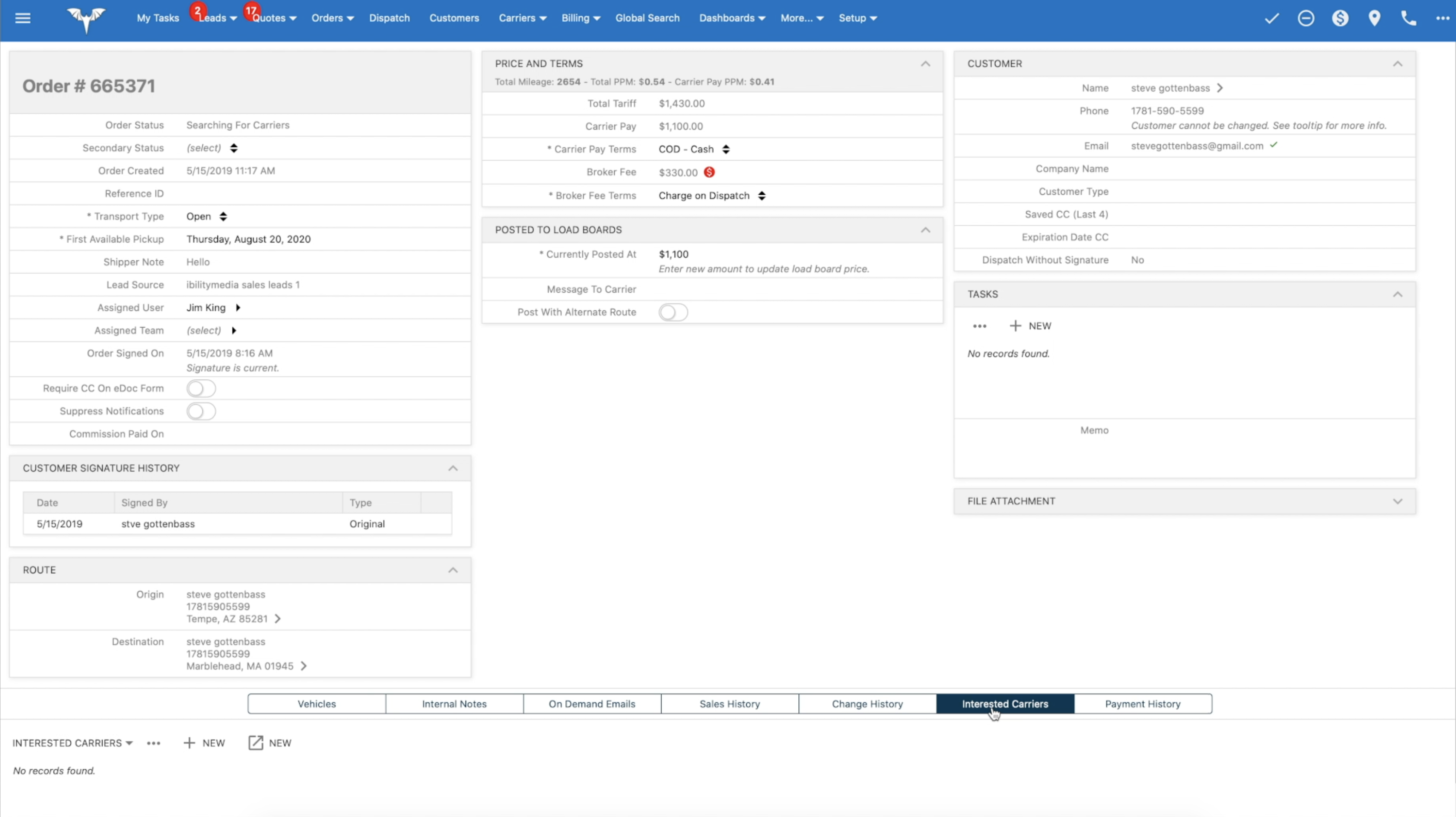The width and height of the screenshot is (1456, 817).
Task: Expand the File Attachment section
Action: pos(1397,501)
